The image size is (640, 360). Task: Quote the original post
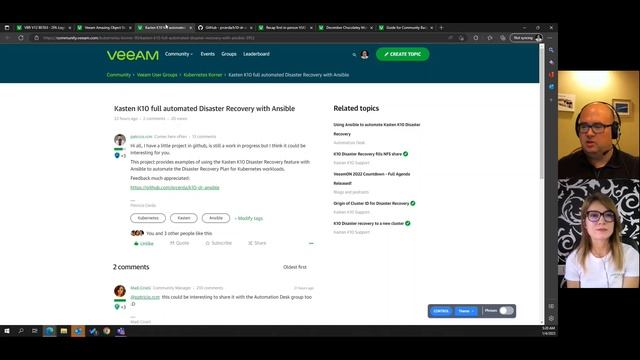179,243
